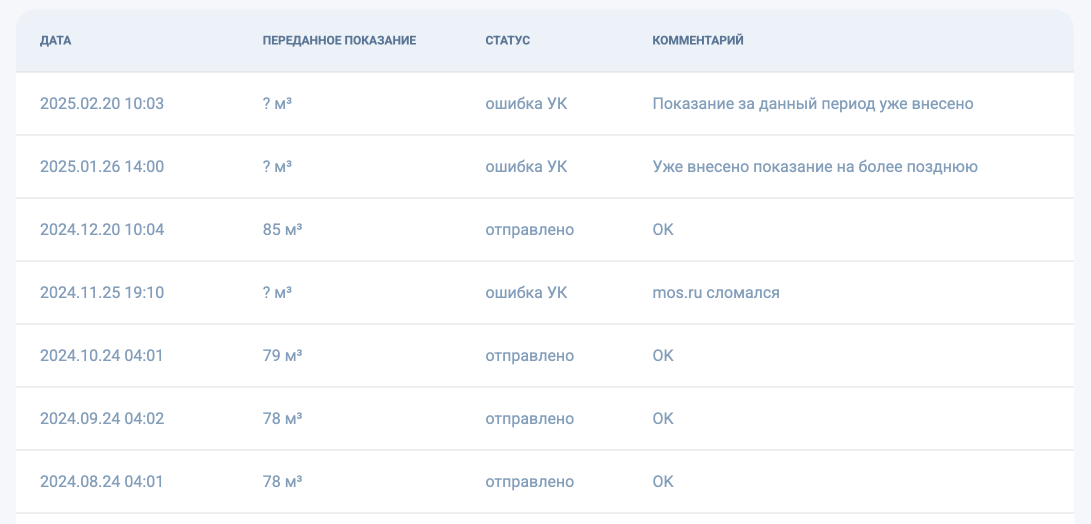The width and height of the screenshot is (1091, 524).
Task: Click the "ПЕРЕДАННОЕ ПОКАЗАНИЕ" column header
Action: point(339,41)
